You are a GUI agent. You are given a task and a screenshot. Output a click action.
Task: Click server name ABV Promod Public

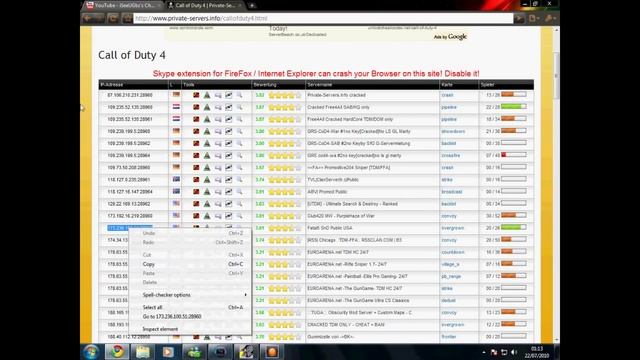pos(327,191)
